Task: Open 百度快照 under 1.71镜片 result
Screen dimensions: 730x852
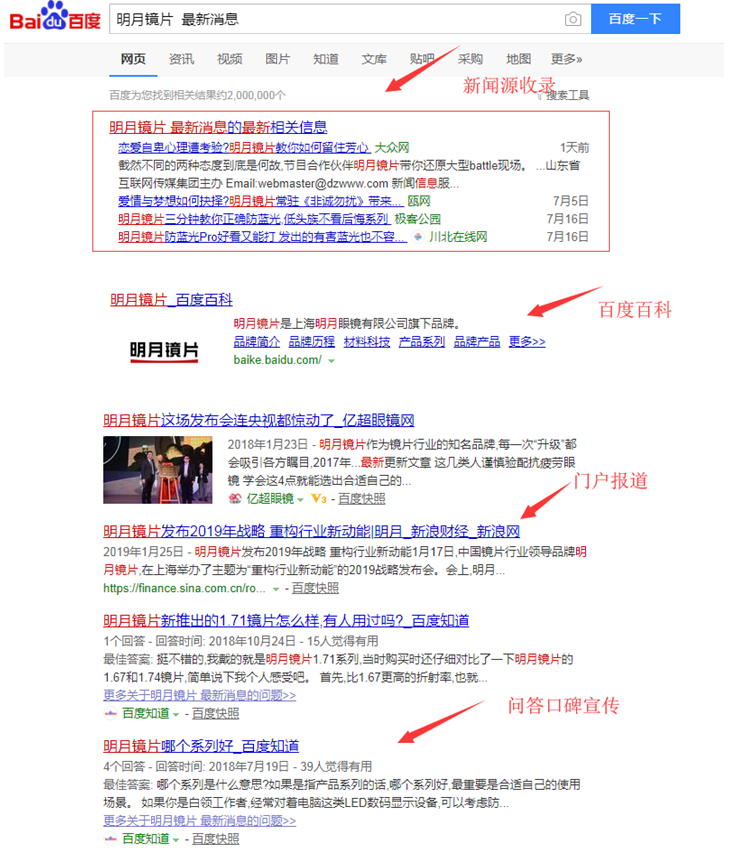Action: (x=215, y=714)
